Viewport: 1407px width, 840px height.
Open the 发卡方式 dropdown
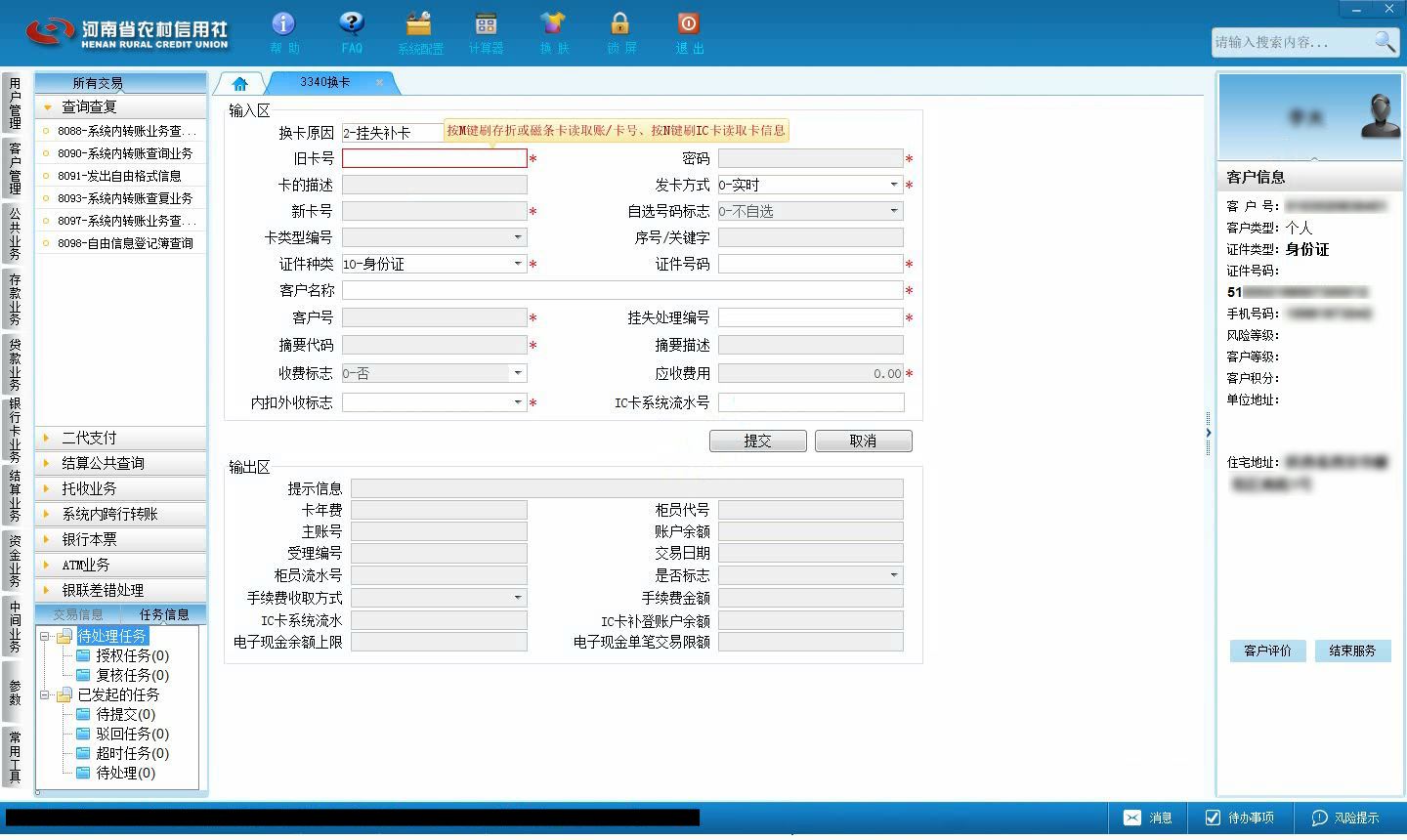coord(893,185)
